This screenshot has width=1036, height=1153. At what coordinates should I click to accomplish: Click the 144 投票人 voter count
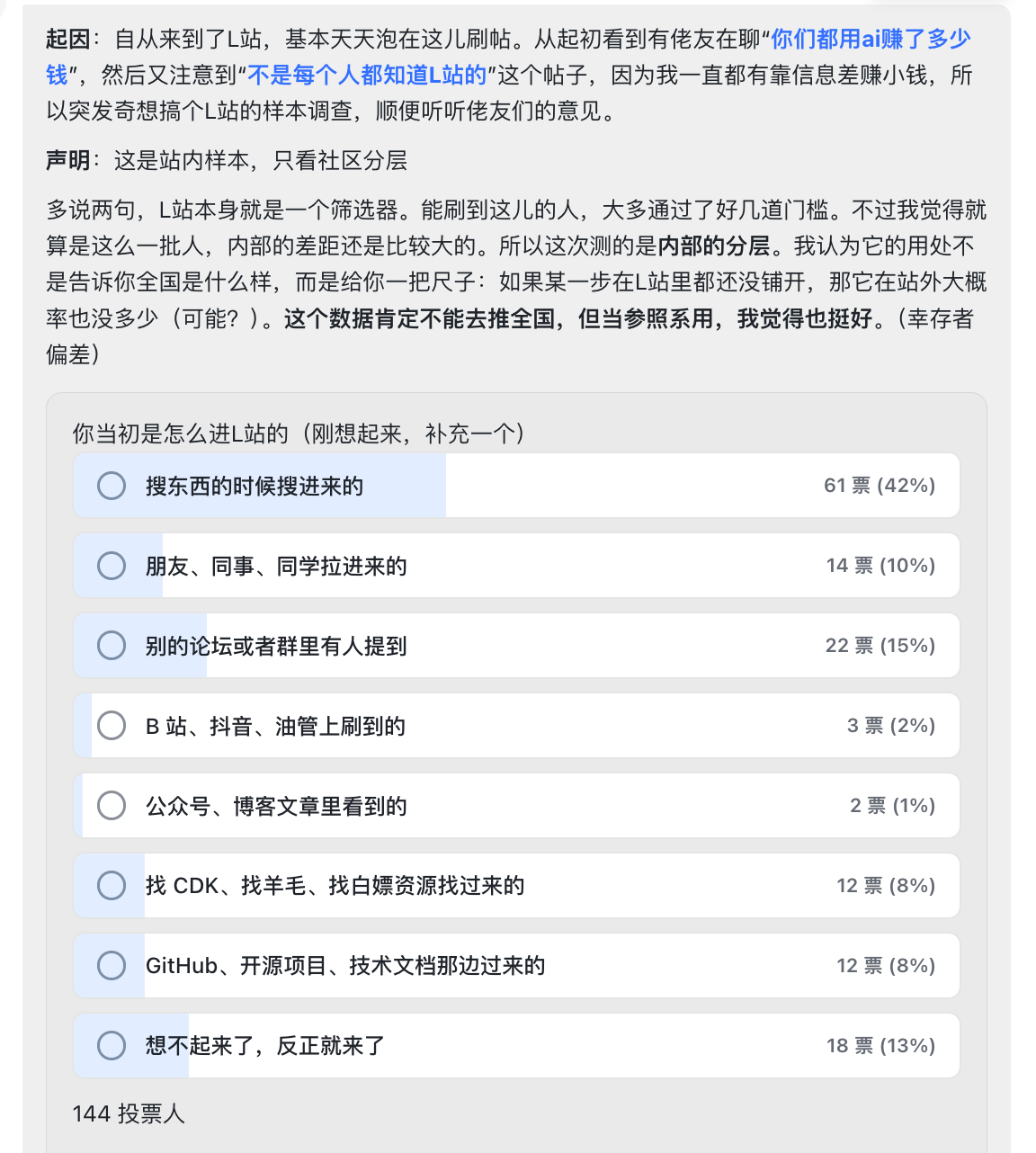coord(129,1114)
